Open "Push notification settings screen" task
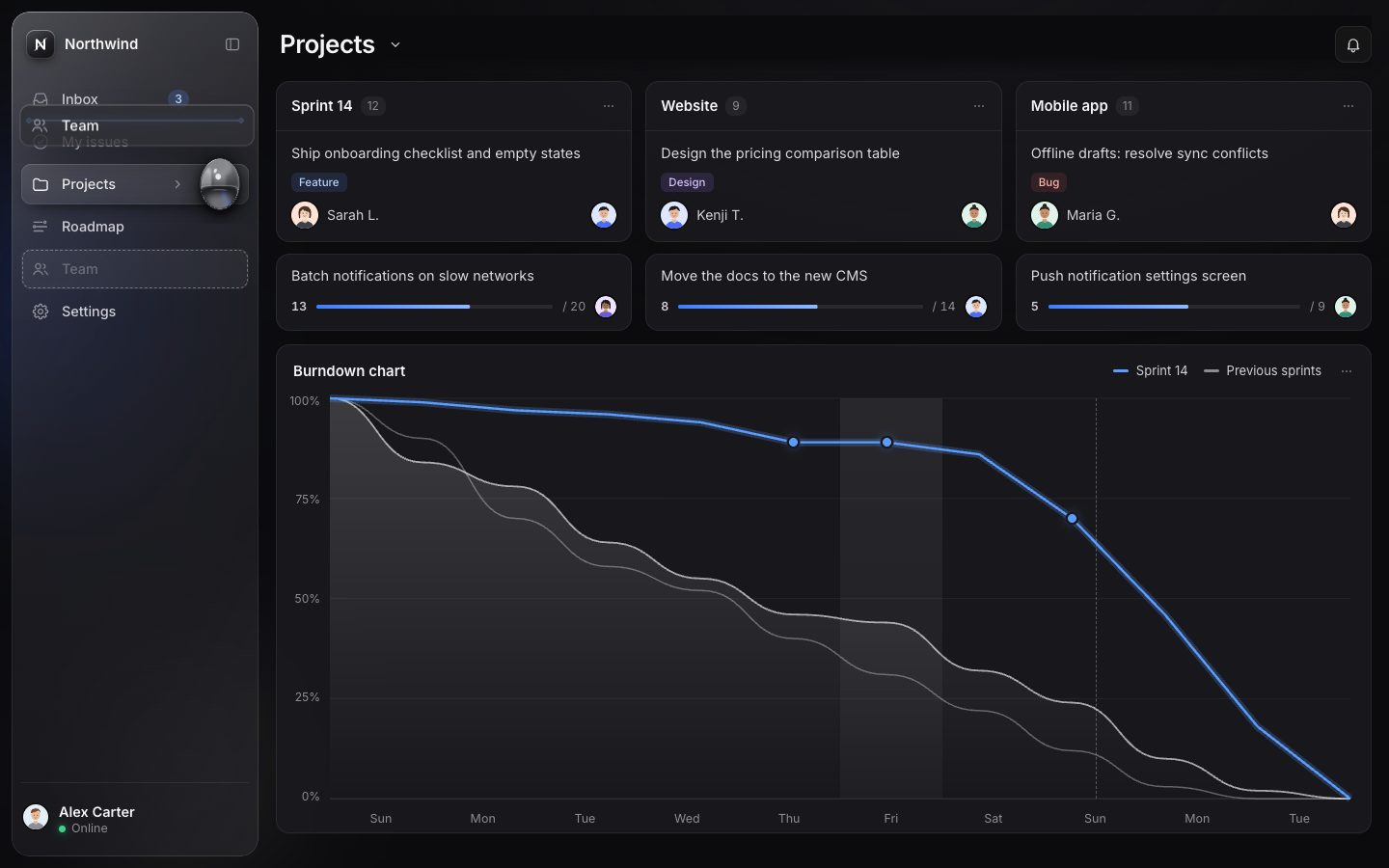Screen dimensions: 1389x868 [x=1138, y=276]
